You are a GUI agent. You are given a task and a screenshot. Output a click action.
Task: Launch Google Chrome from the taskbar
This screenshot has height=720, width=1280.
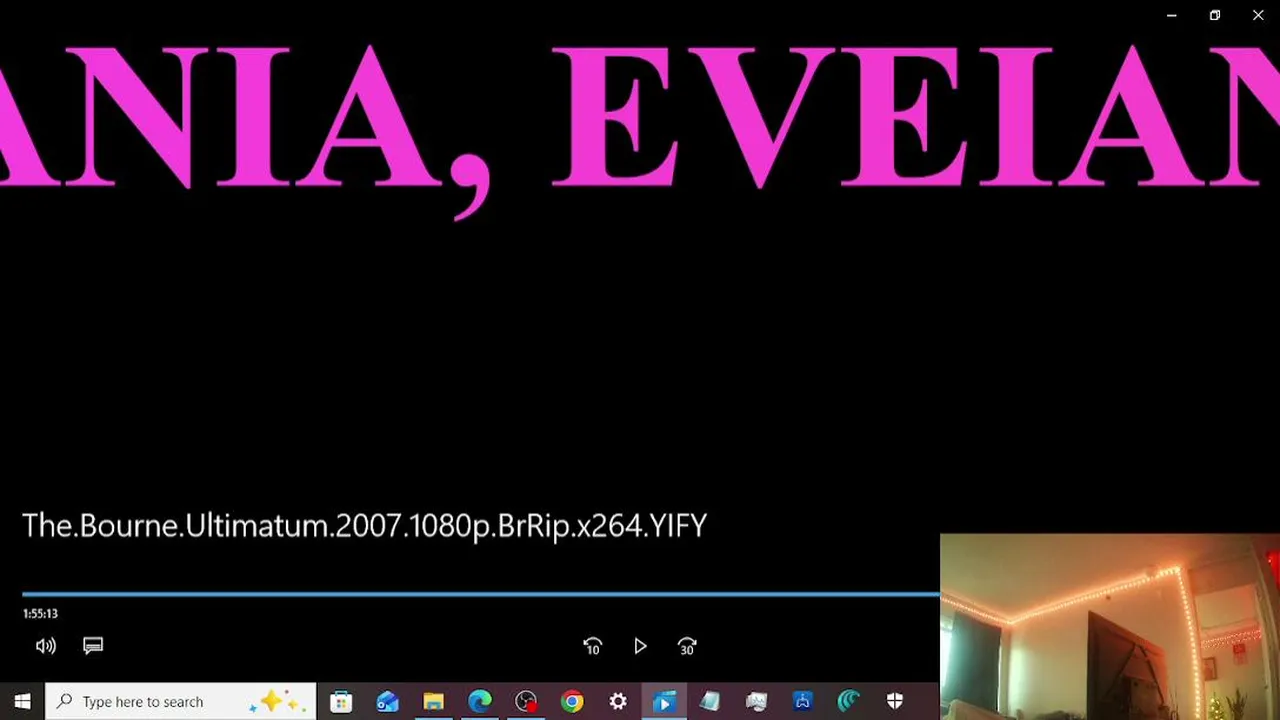(572, 702)
